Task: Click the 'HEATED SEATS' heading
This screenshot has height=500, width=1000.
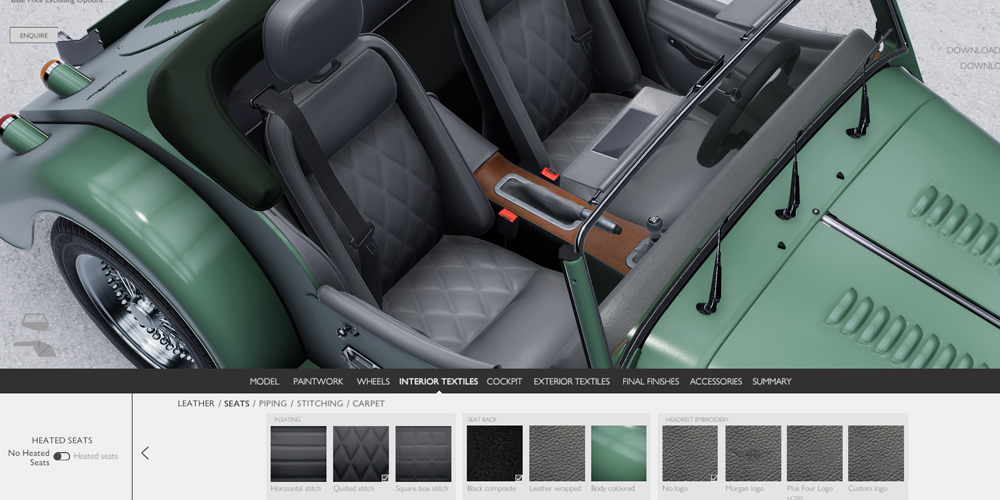Action: pos(62,440)
